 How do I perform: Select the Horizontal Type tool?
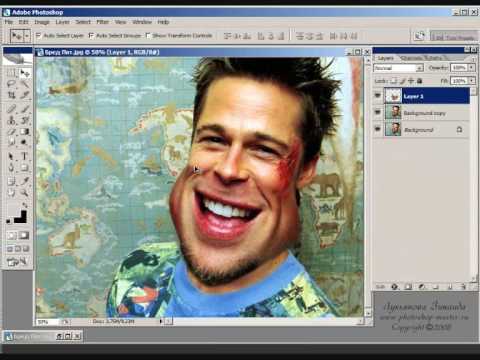(24, 156)
